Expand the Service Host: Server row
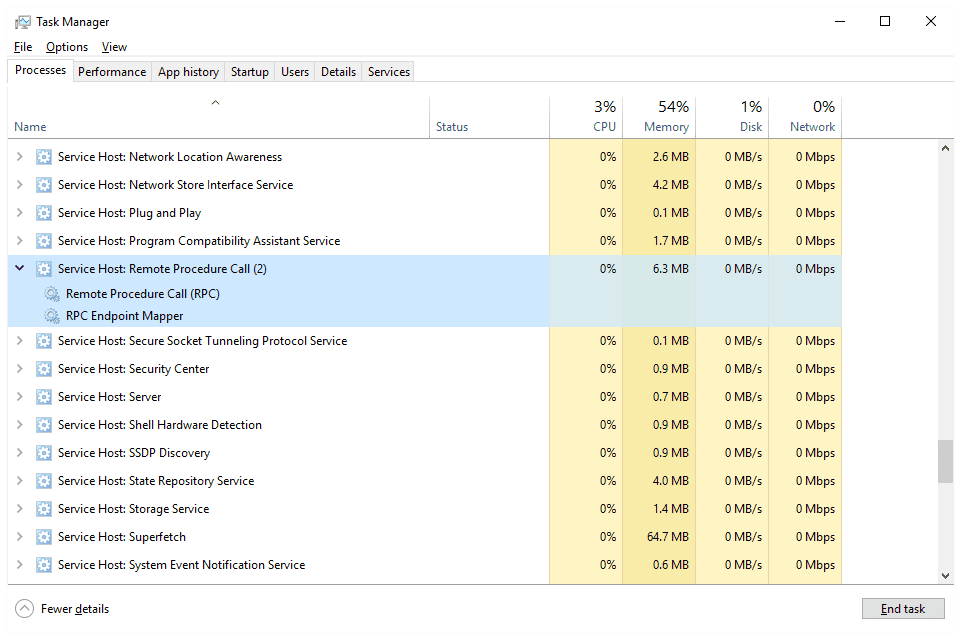Viewport: 960px width, 640px height. point(19,397)
